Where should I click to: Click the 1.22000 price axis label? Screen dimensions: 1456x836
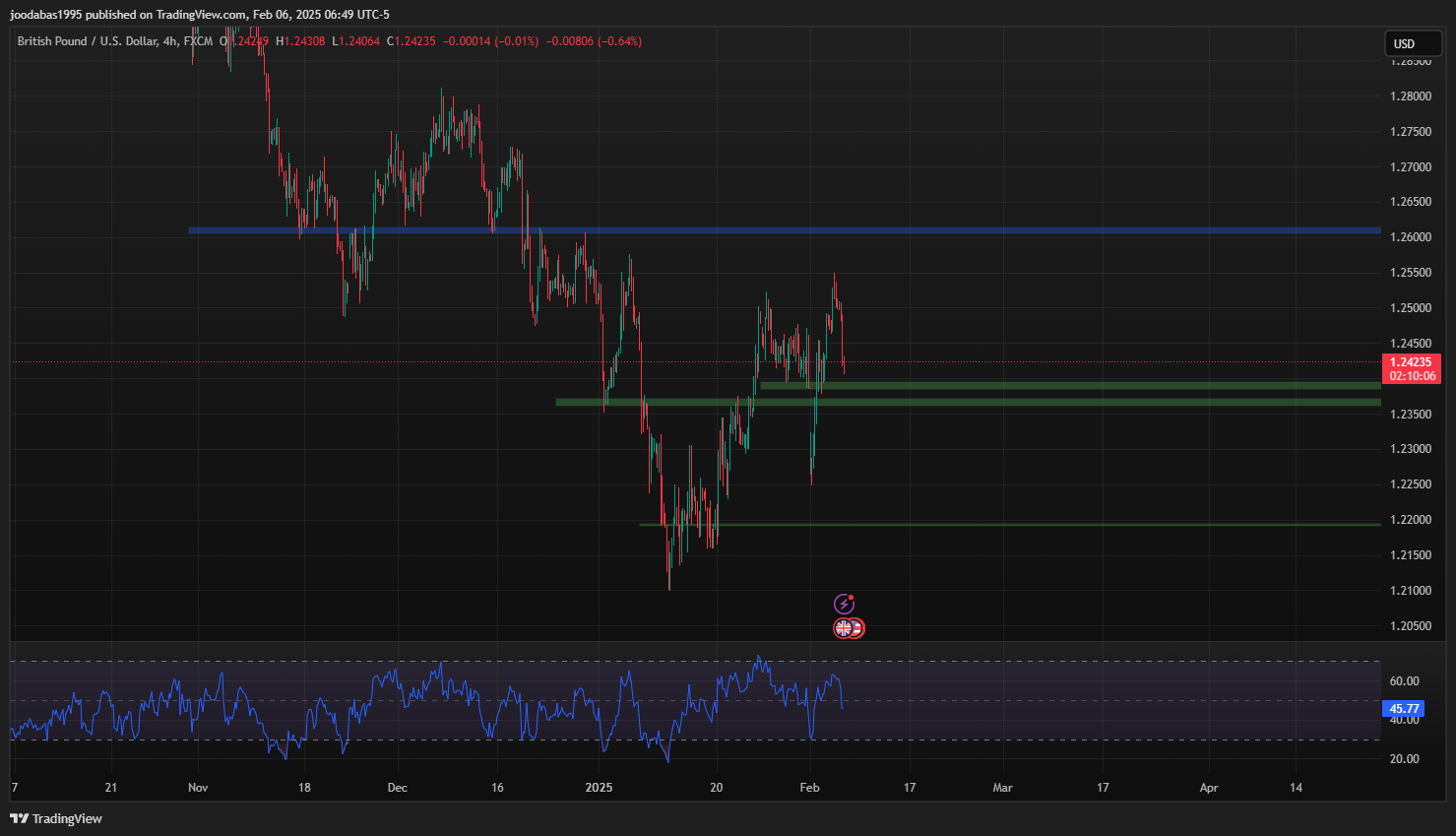pyautogui.click(x=1410, y=520)
